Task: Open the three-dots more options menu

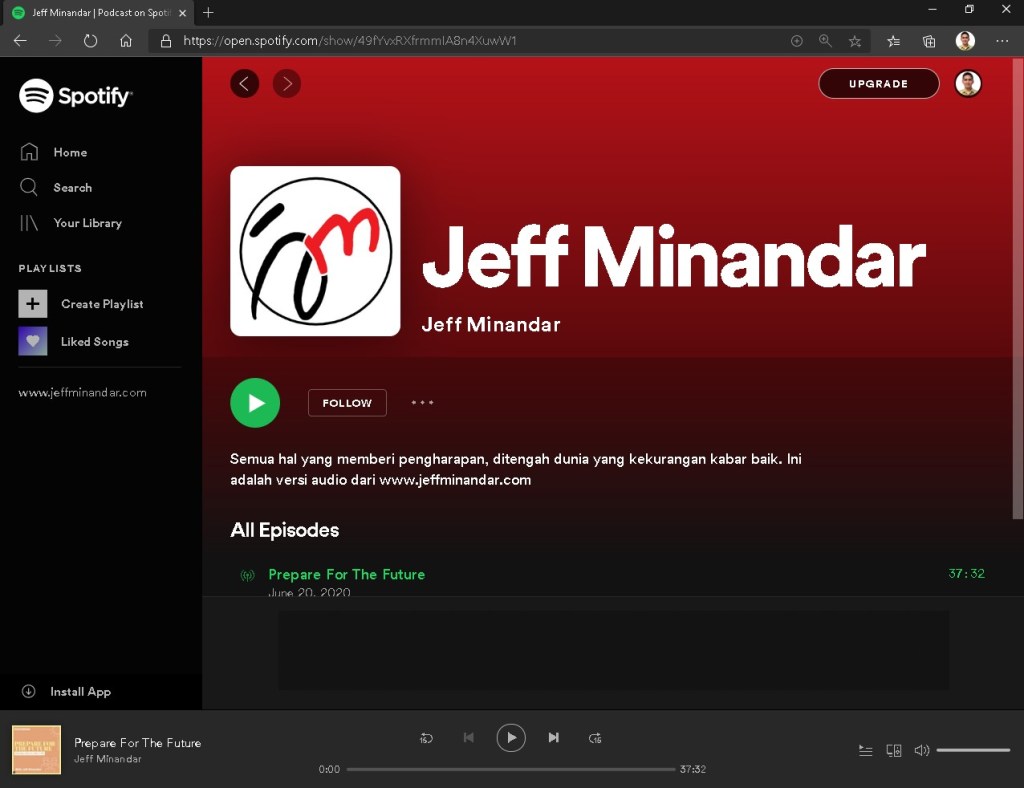Action: pyautogui.click(x=422, y=403)
